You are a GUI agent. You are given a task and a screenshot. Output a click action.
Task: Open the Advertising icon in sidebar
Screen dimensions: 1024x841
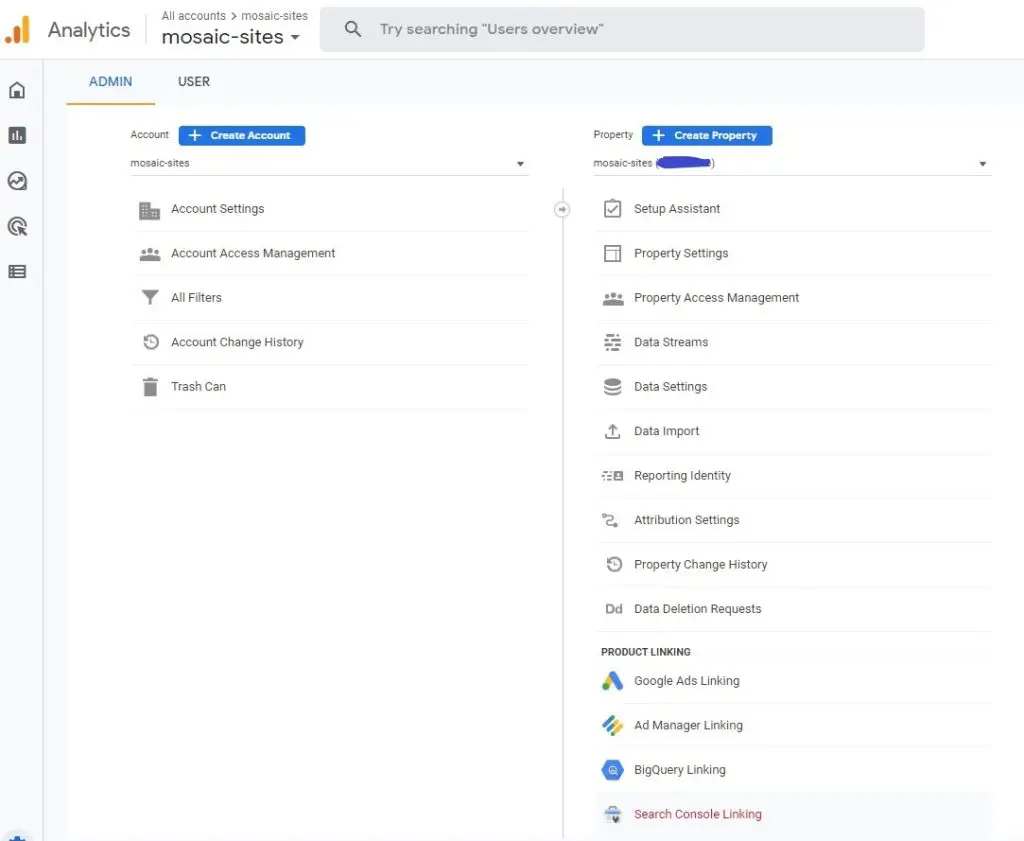17,227
